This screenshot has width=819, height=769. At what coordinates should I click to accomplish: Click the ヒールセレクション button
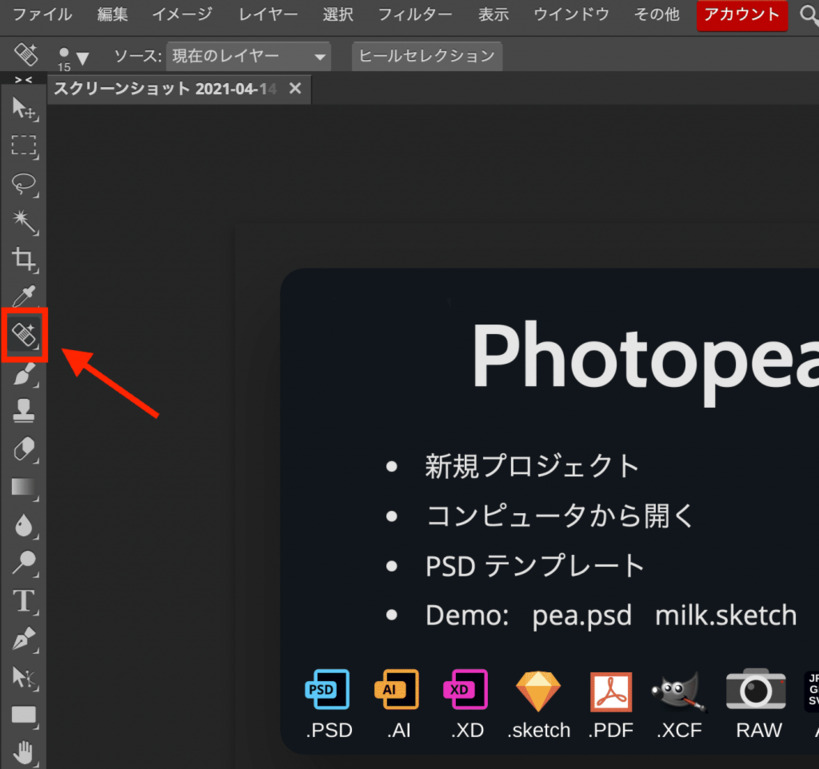tap(427, 56)
